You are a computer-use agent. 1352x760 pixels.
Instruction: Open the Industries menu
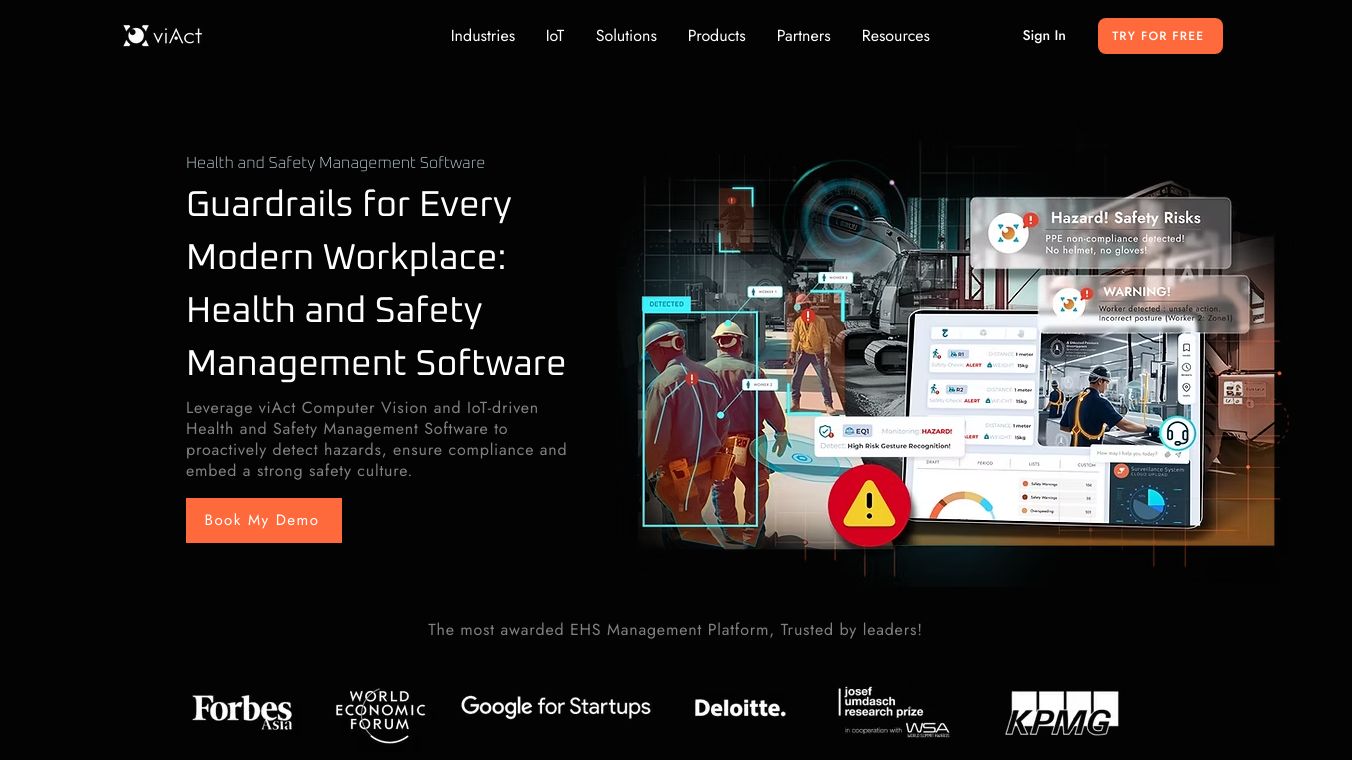[483, 36]
